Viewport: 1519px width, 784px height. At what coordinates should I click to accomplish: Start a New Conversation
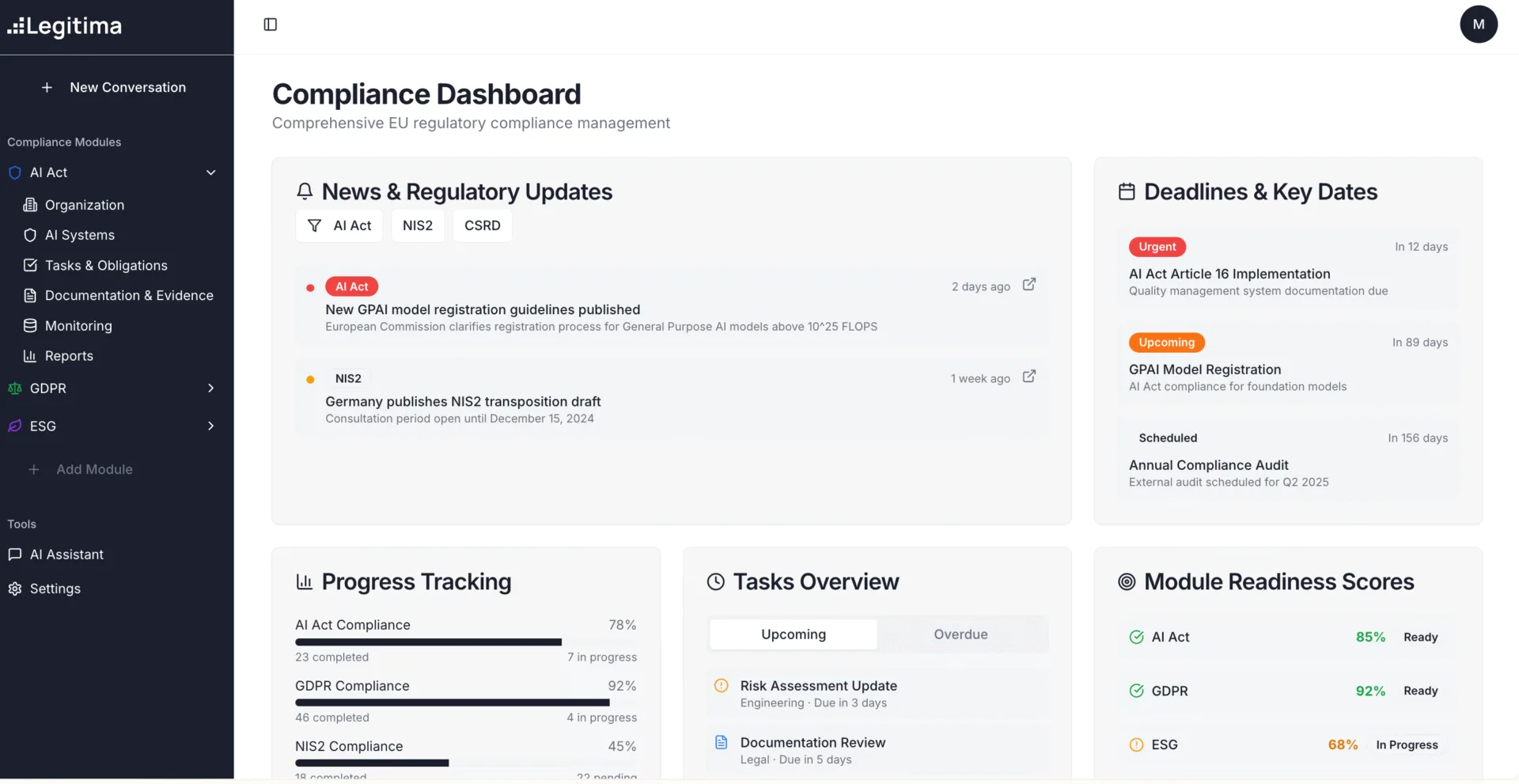pos(116,88)
